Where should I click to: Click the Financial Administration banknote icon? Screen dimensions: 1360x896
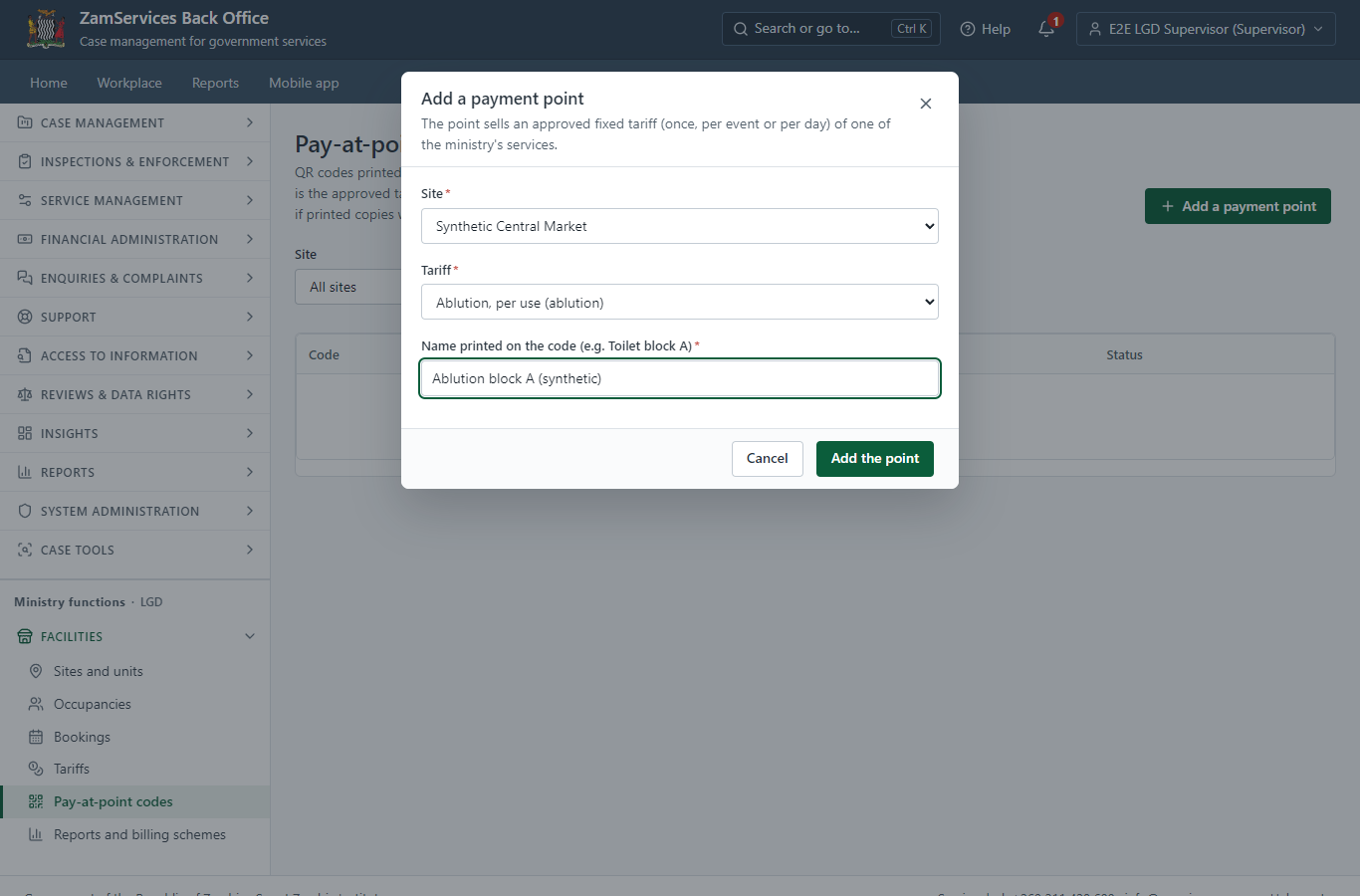(25, 239)
